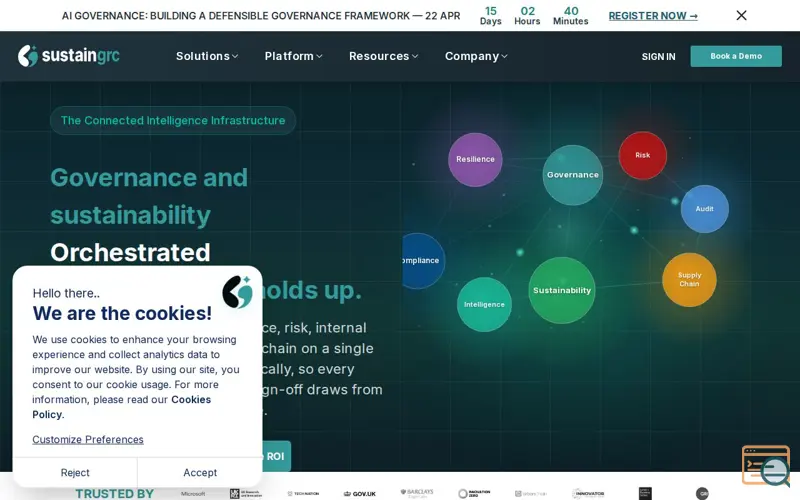Open the Company menu
Viewport: 800px width, 500px height.
476,56
